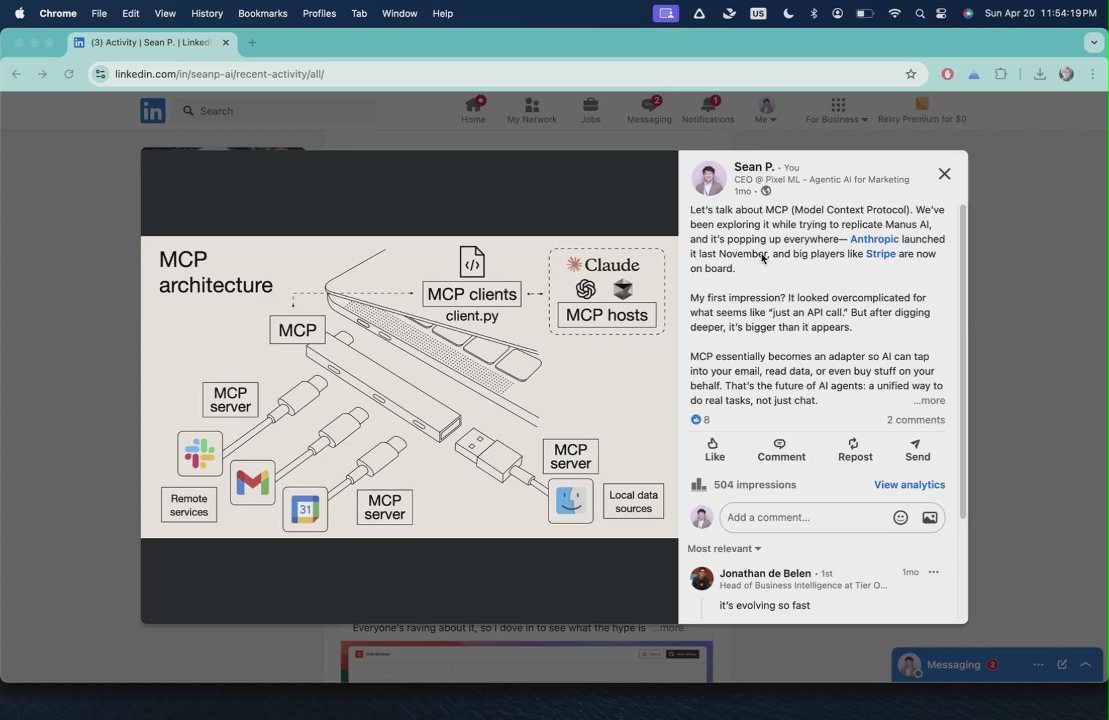Go back in Chrome

[16, 74]
